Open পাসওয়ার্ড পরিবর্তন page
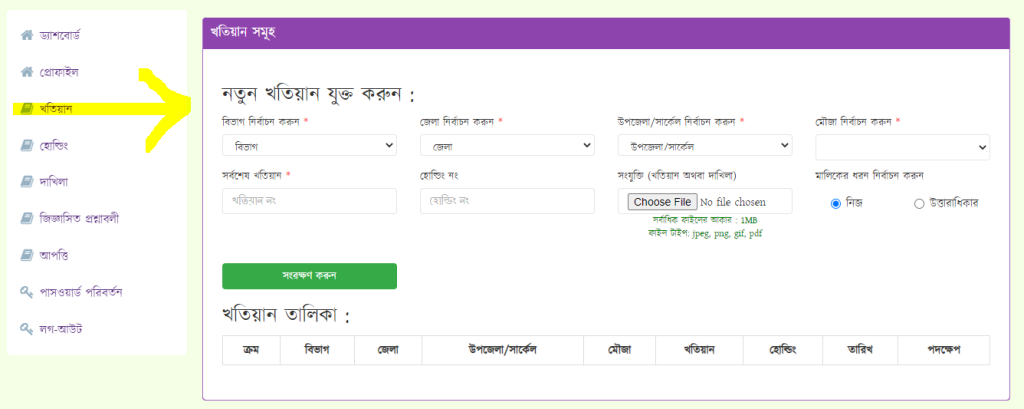Image resolution: width=1024 pixels, height=409 pixels. (x=81, y=292)
